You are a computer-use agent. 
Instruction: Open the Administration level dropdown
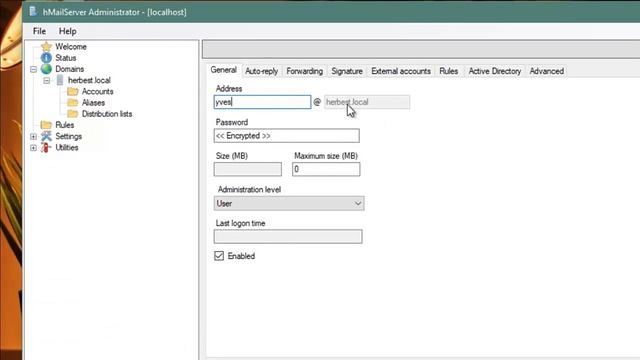click(289, 203)
